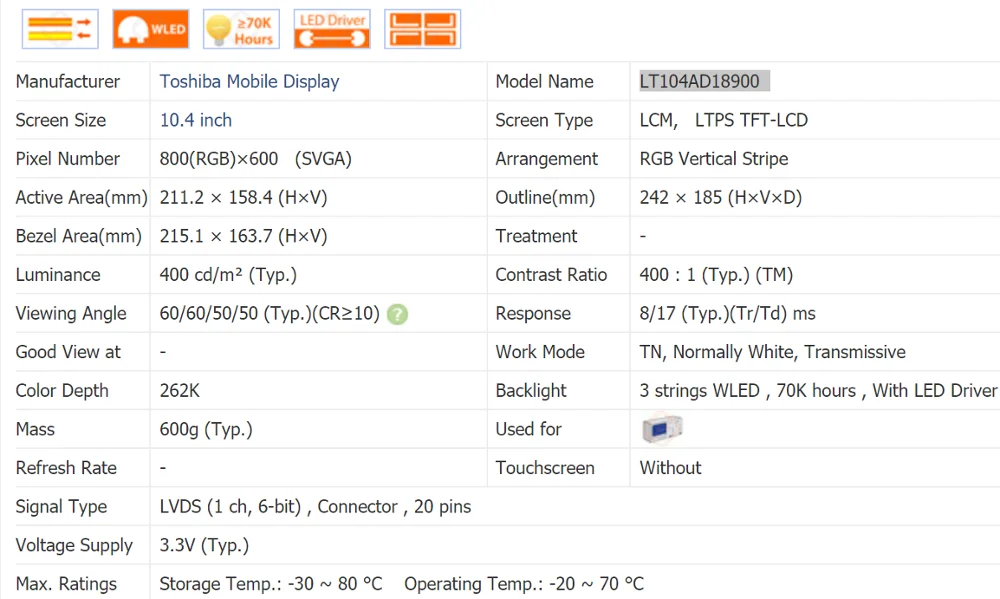Click the 800(RGB)×600 (SVGA) value
The image size is (1000, 599).
[x=256, y=159]
